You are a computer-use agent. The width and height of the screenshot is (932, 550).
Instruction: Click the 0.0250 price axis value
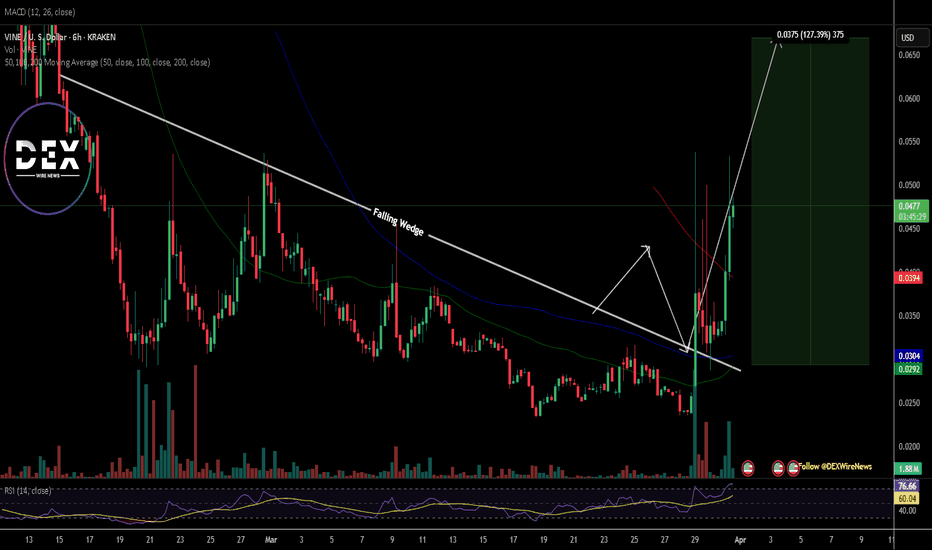tap(909, 403)
